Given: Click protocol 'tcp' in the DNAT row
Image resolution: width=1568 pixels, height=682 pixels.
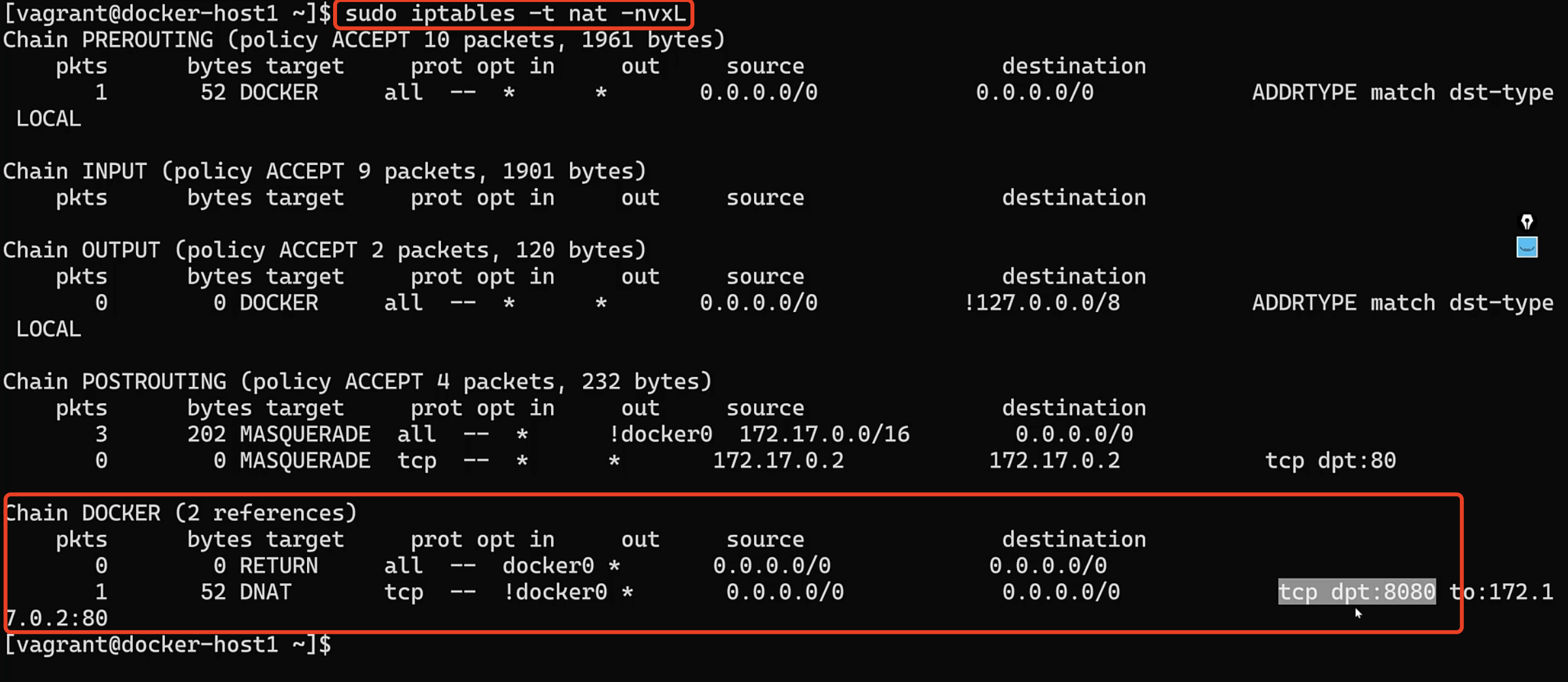Looking at the screenshot, I should coord(404,592).
